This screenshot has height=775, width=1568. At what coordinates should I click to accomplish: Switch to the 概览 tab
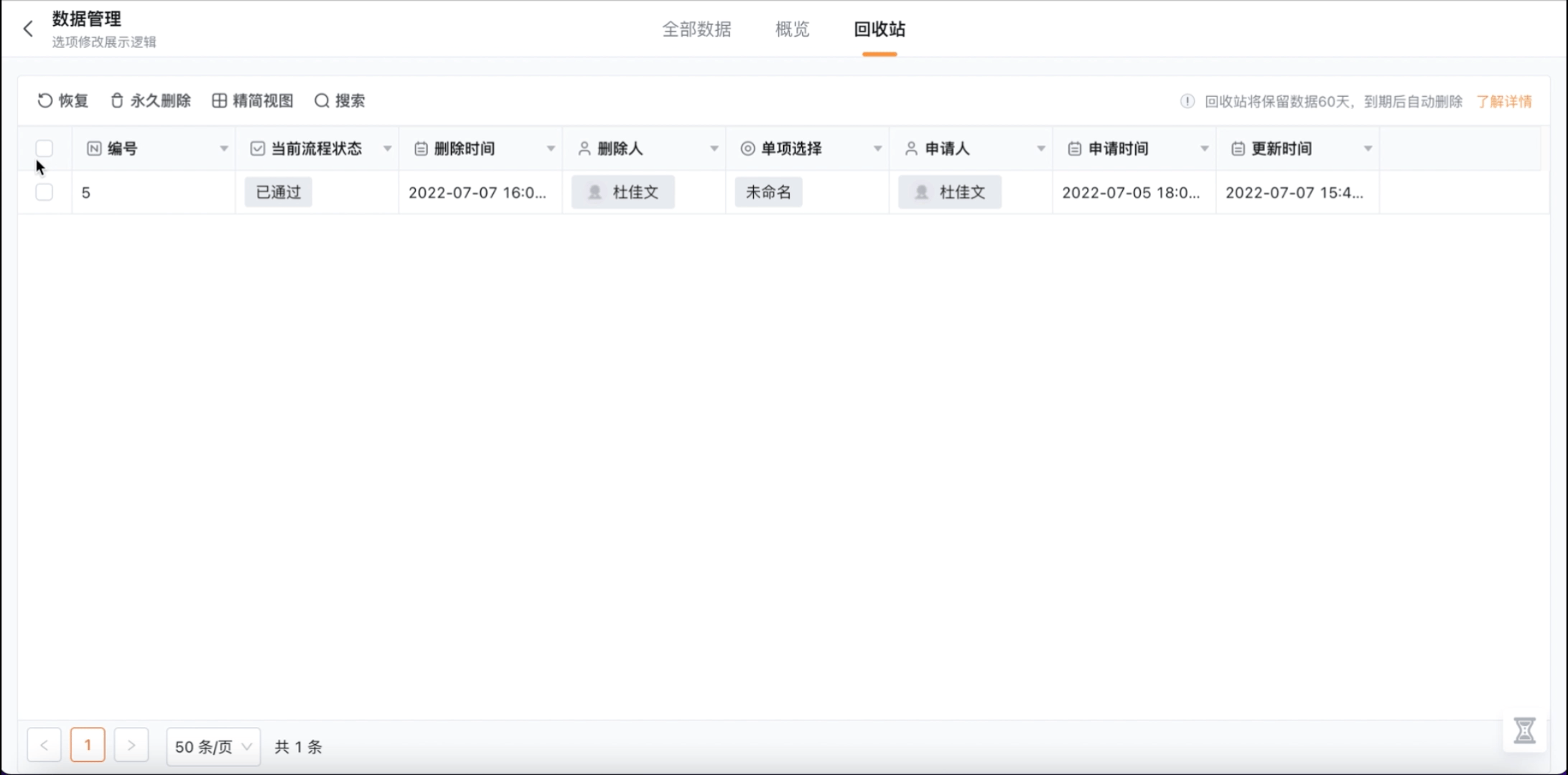pos(793,29)
